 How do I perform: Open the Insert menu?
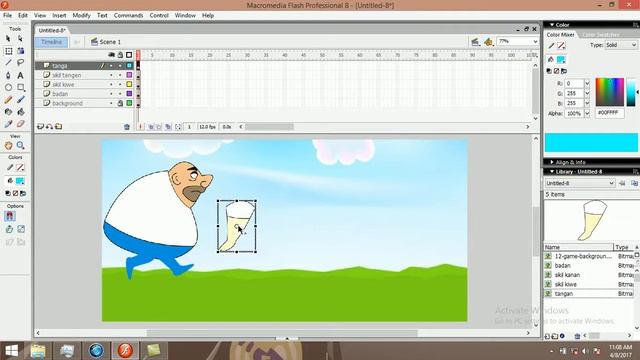tap(59, 15)
